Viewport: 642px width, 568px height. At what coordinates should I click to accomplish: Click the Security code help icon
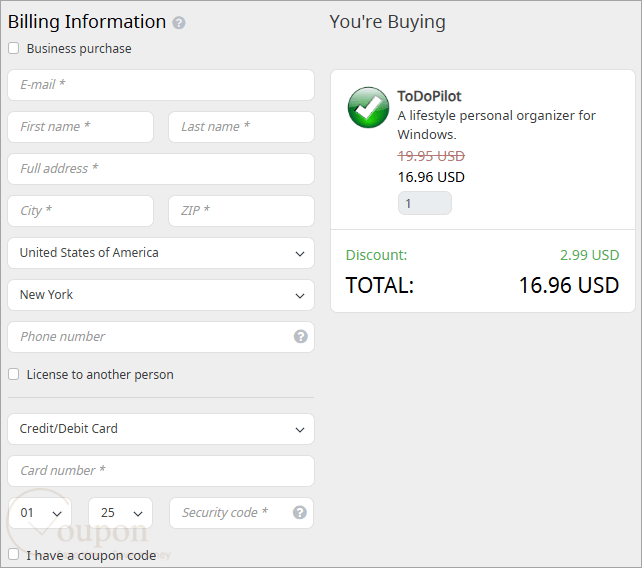tap(300, 512)
